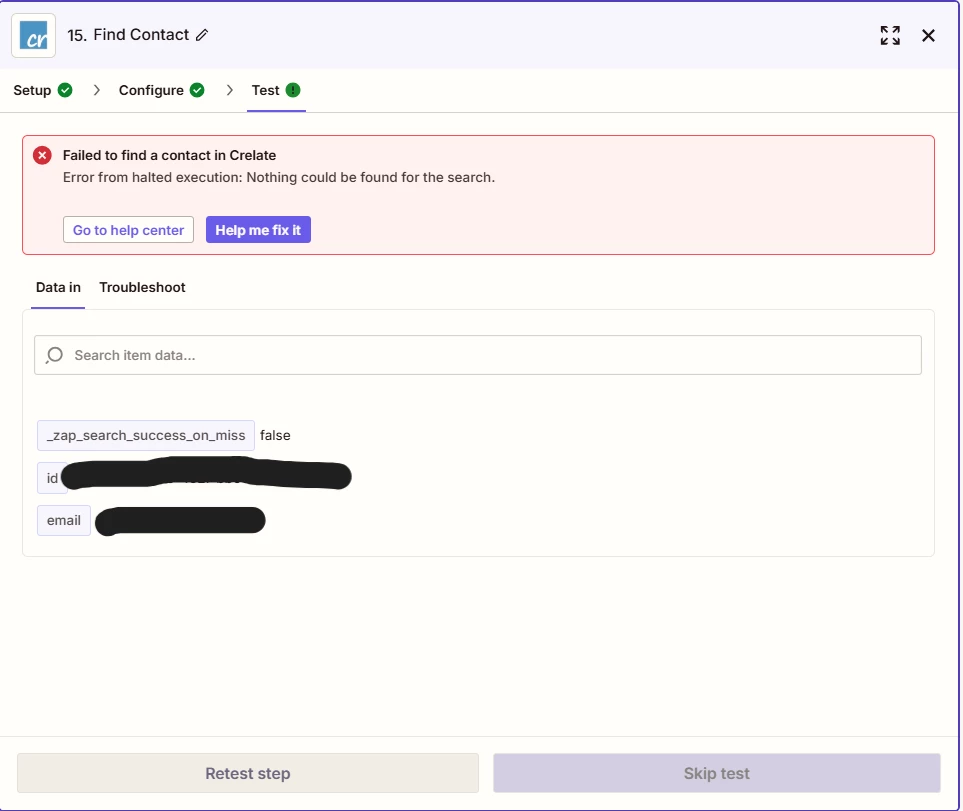The width and height of the screenshot is (963, 811).
Task: Click green check beside Setup
Action: click(65, 90)
